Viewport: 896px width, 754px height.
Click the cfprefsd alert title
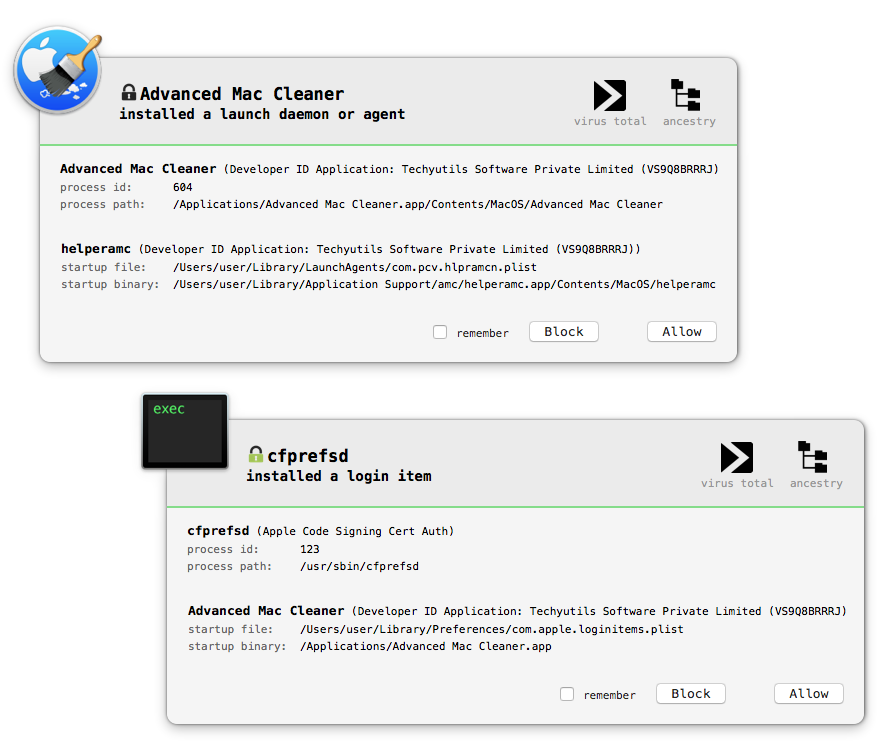coord(308,456)
